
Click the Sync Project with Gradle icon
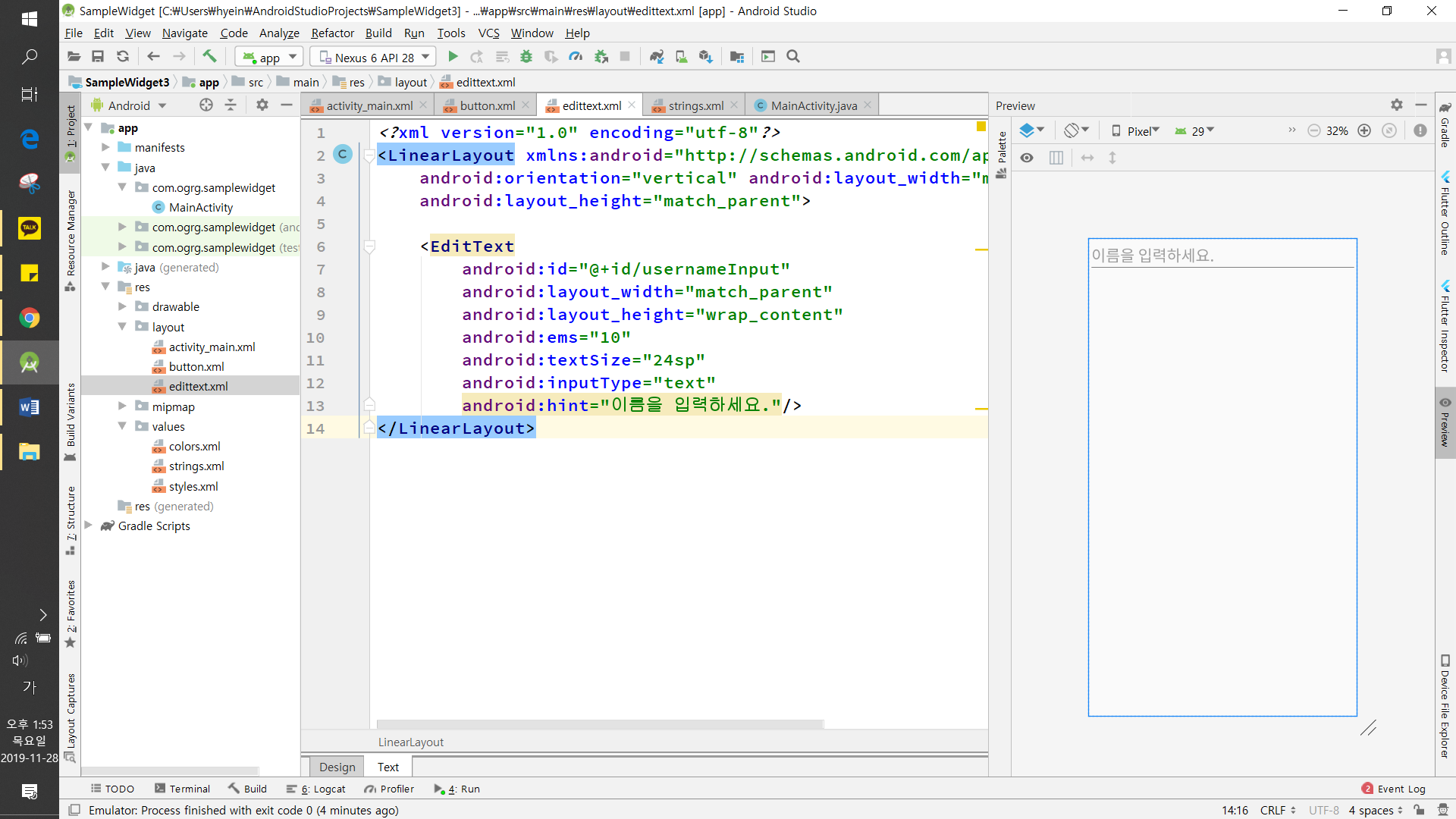(657, 57)
